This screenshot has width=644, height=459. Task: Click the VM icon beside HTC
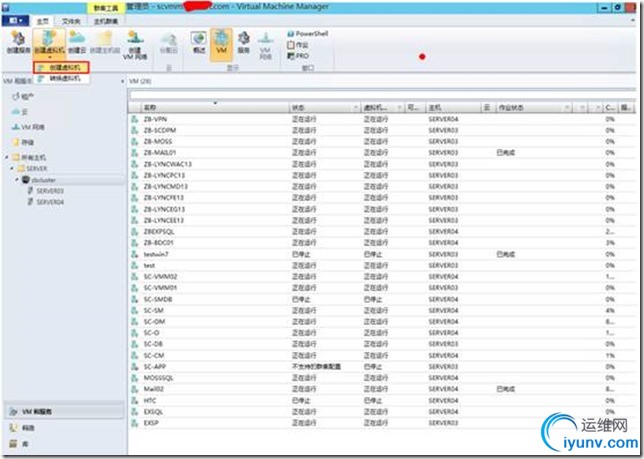tap(134, 400)
